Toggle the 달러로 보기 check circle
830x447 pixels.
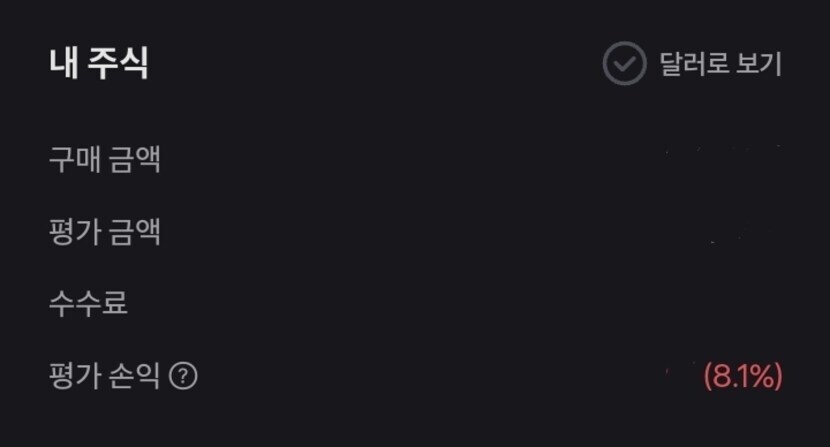625,65
